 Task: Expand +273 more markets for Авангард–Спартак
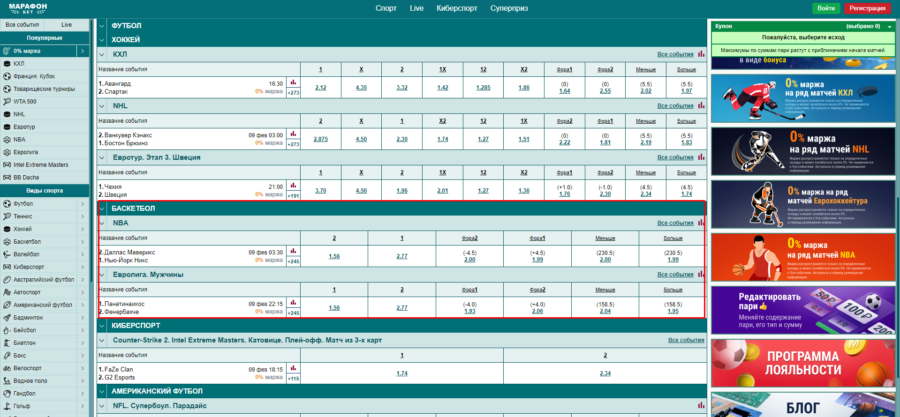pos(293,92)
